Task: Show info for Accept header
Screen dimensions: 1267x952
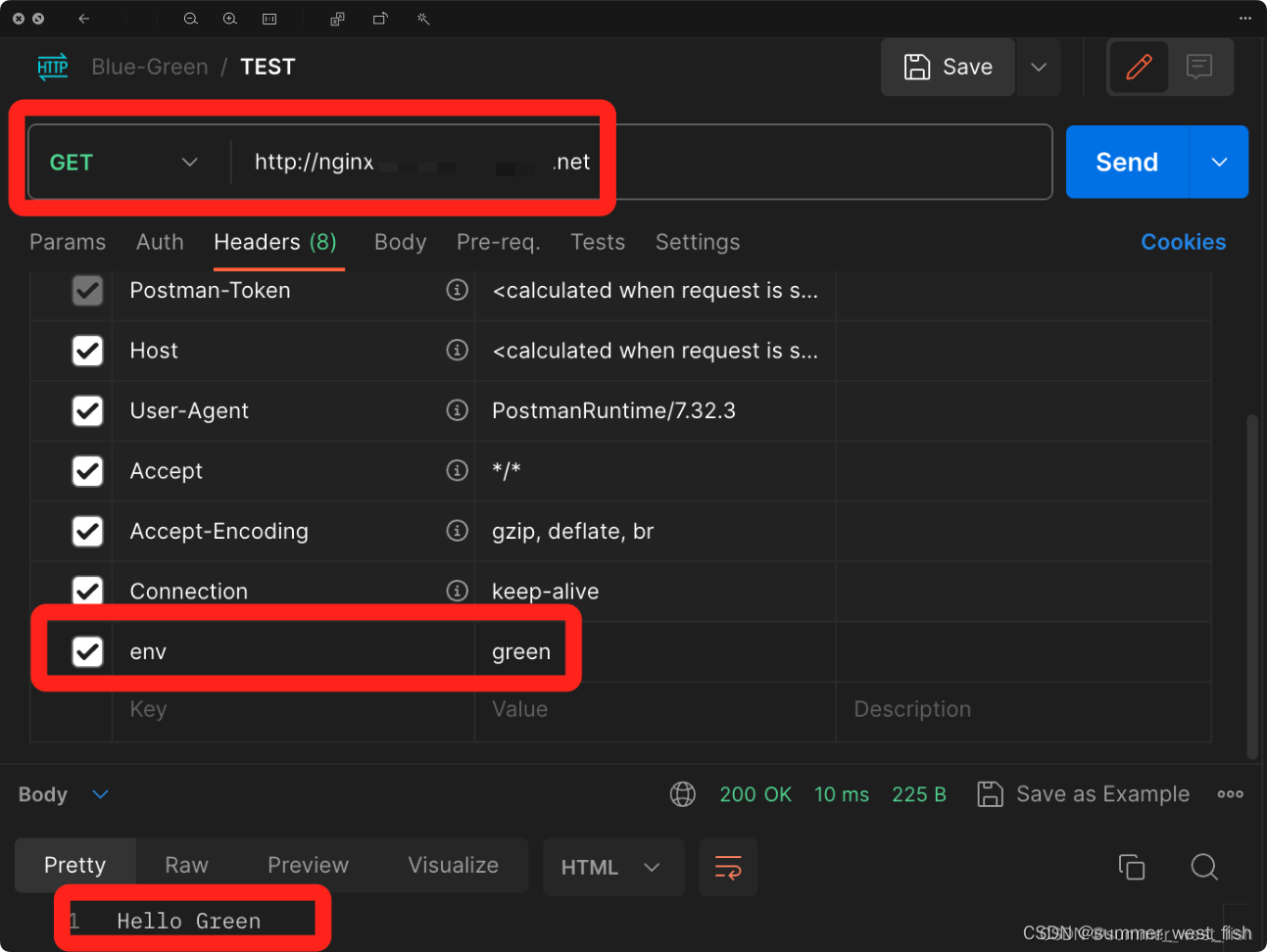Action: 457,470
